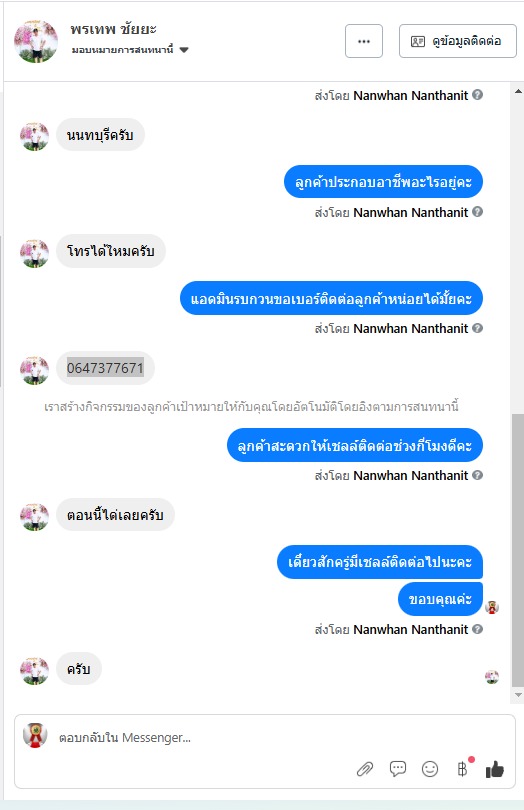
Task: Click the customer avatar beside นนทบุรีครับ
Action: click(34, 136)
